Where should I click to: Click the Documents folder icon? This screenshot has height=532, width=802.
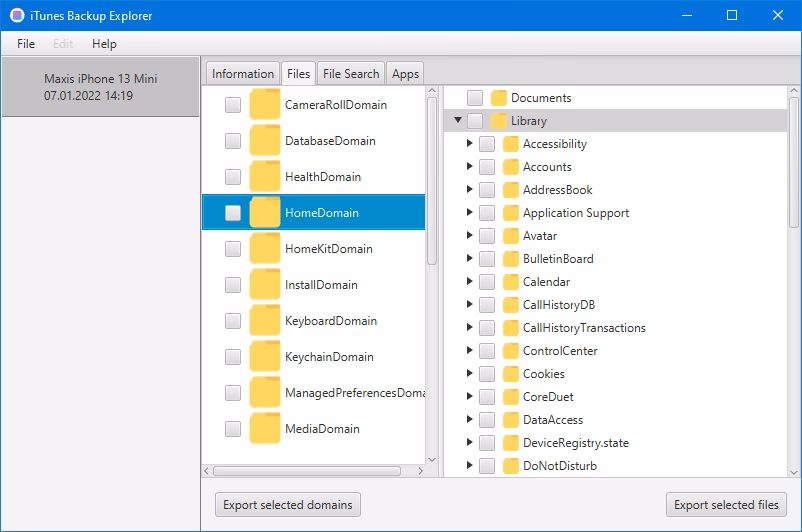tap(499, 98)
